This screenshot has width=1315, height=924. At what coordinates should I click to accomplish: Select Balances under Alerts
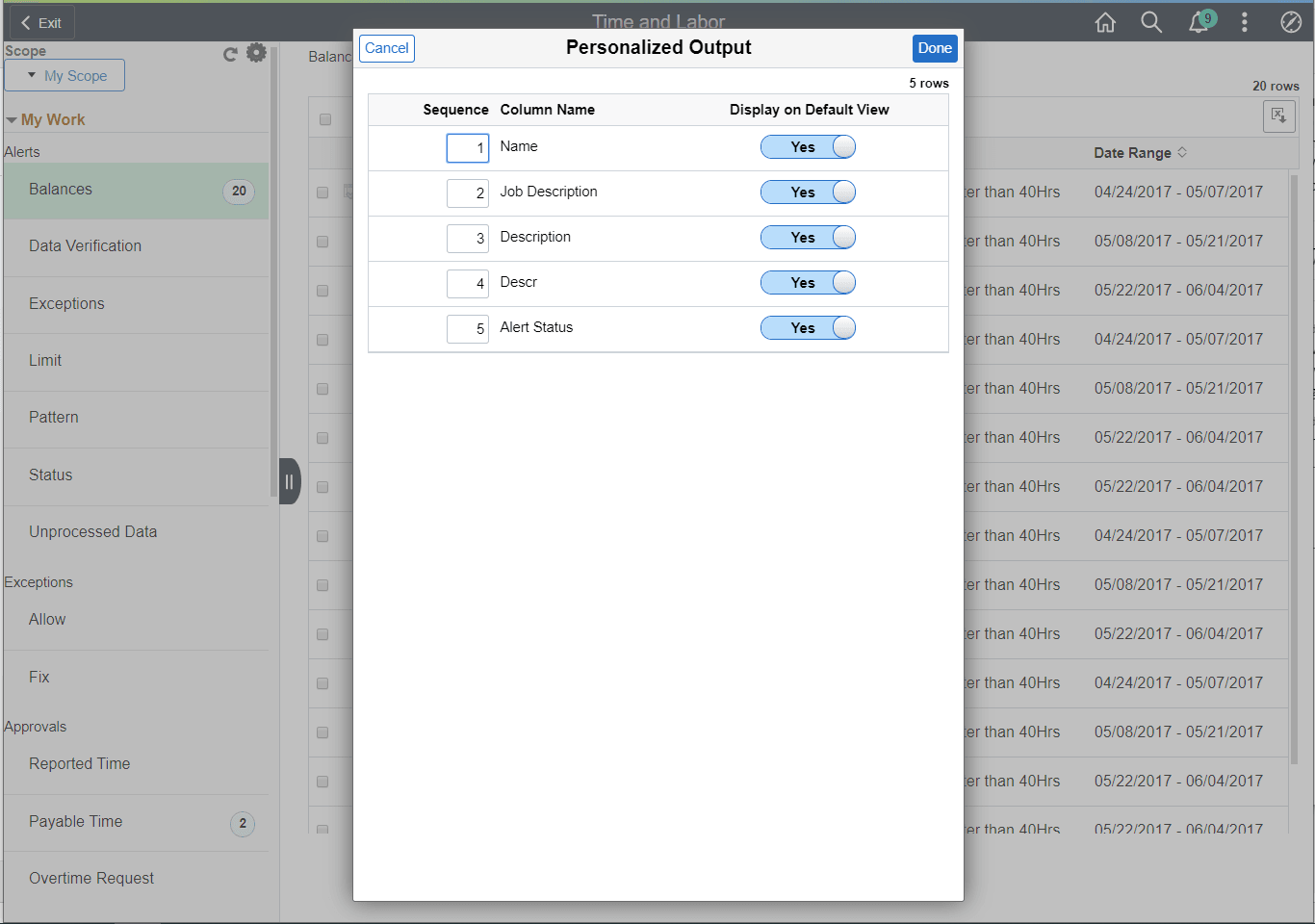coord(61,189)
